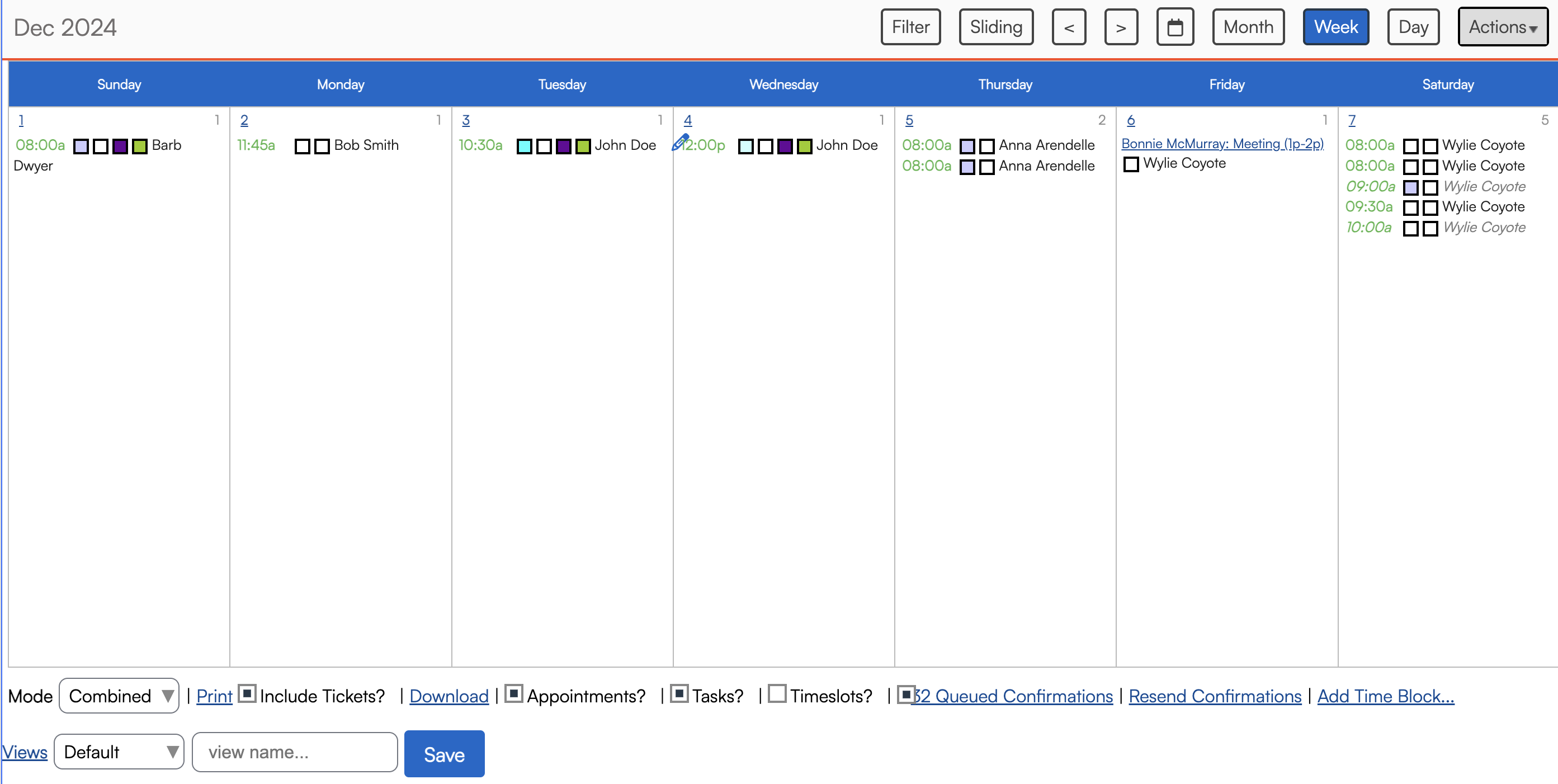This screenshot has width=1558, height=784.
Task: Expand the Views Default dropdown
Action: click(119, 752)
